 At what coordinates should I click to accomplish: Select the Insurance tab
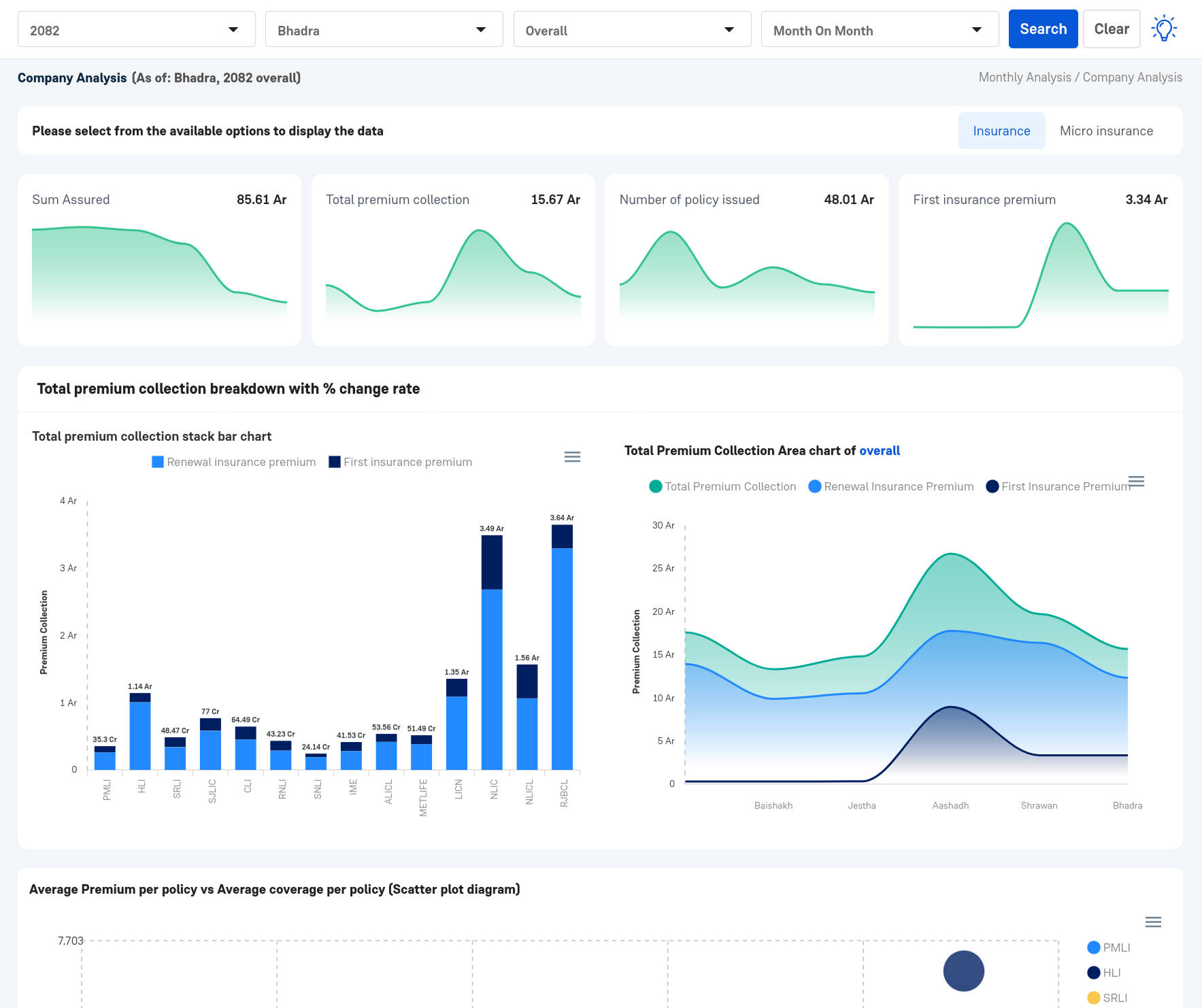point(1001,131)
